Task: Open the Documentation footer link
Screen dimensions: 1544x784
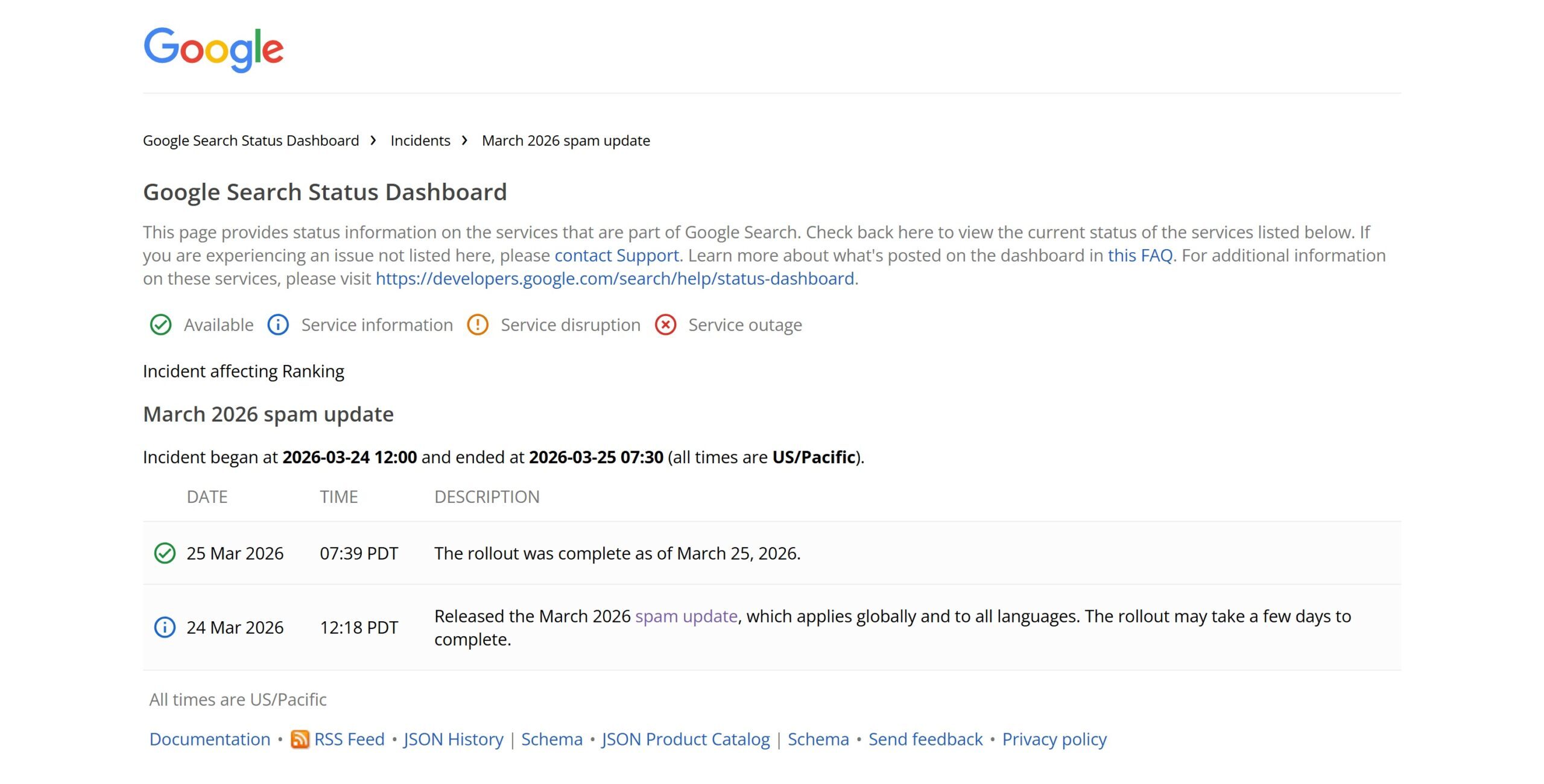Action: coord(210,739)
